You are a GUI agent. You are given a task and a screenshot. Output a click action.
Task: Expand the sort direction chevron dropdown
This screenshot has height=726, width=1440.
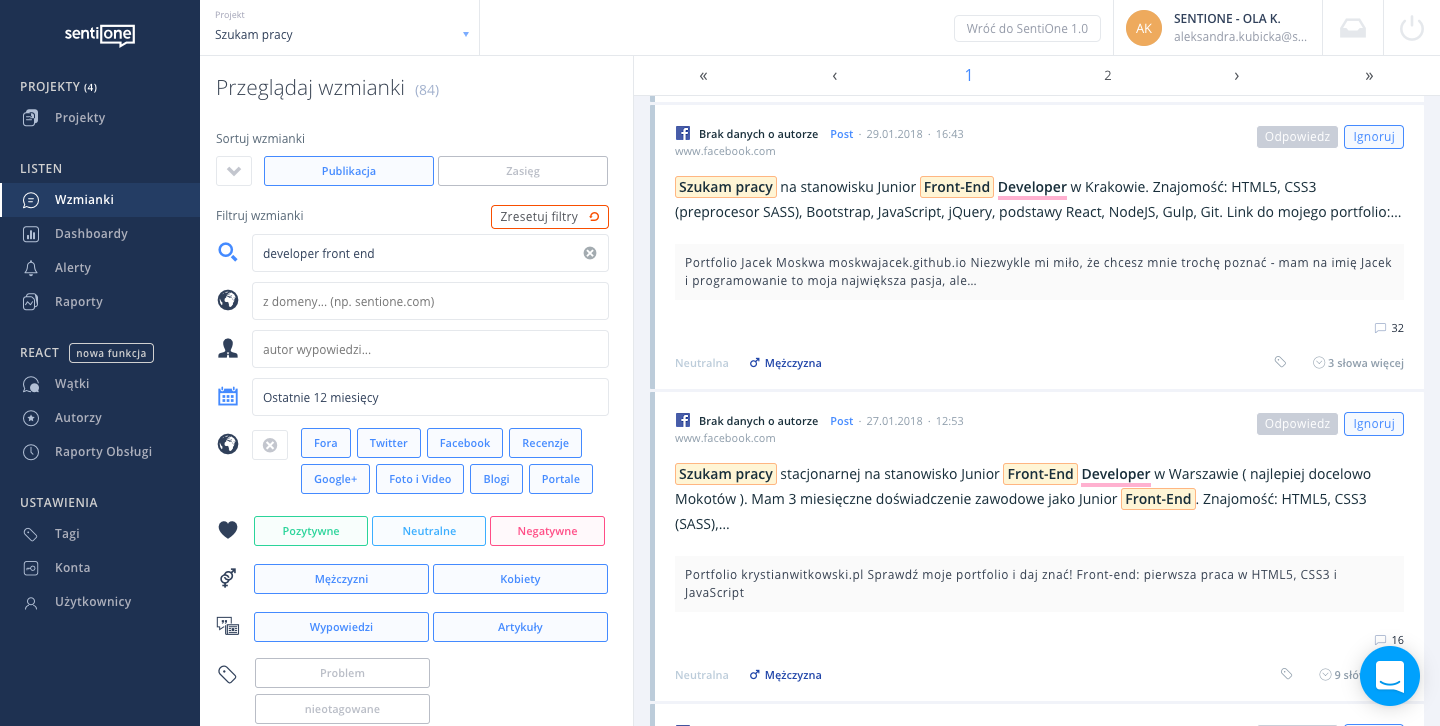[x=234, y=171]
